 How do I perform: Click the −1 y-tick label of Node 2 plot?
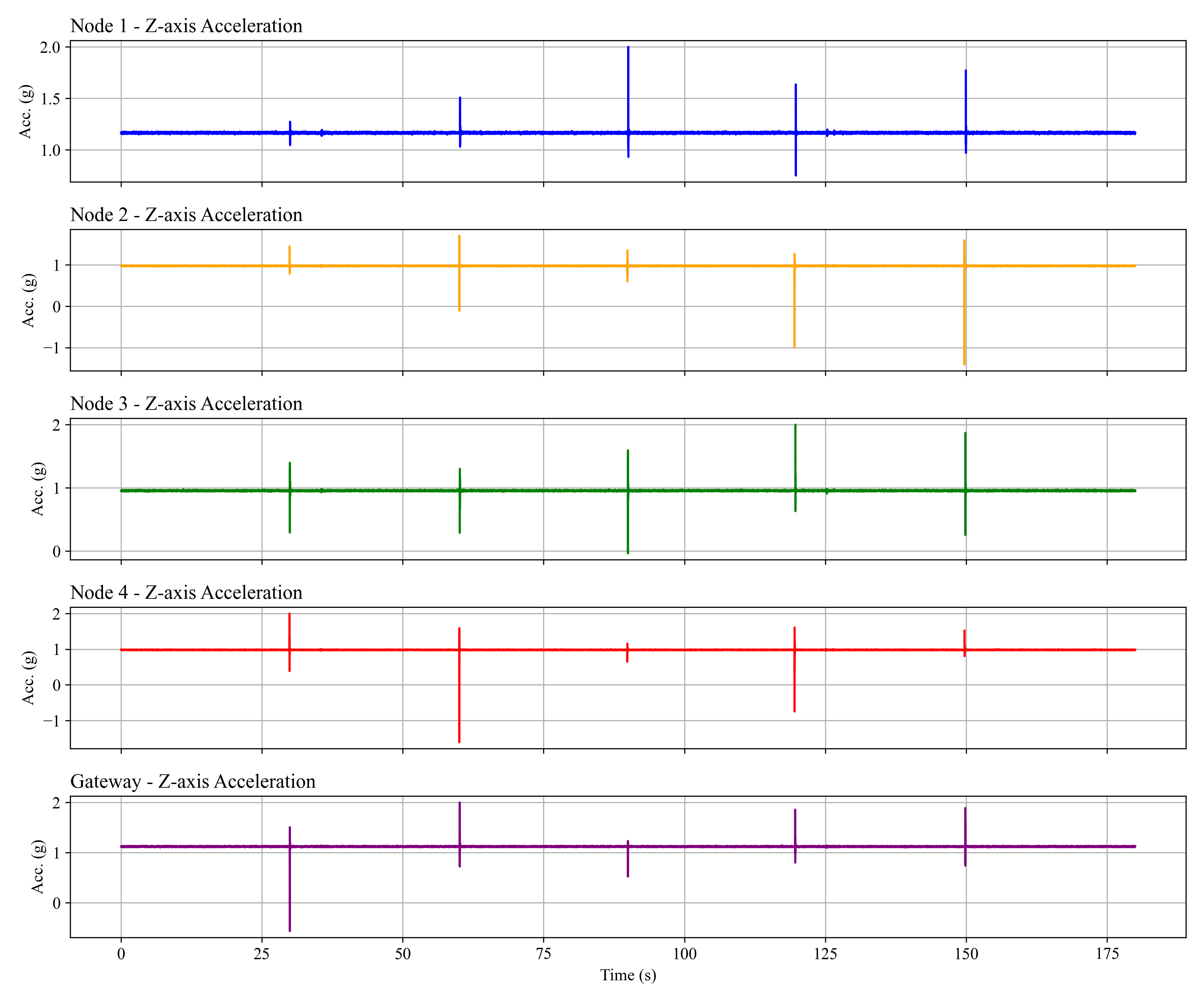52,348
